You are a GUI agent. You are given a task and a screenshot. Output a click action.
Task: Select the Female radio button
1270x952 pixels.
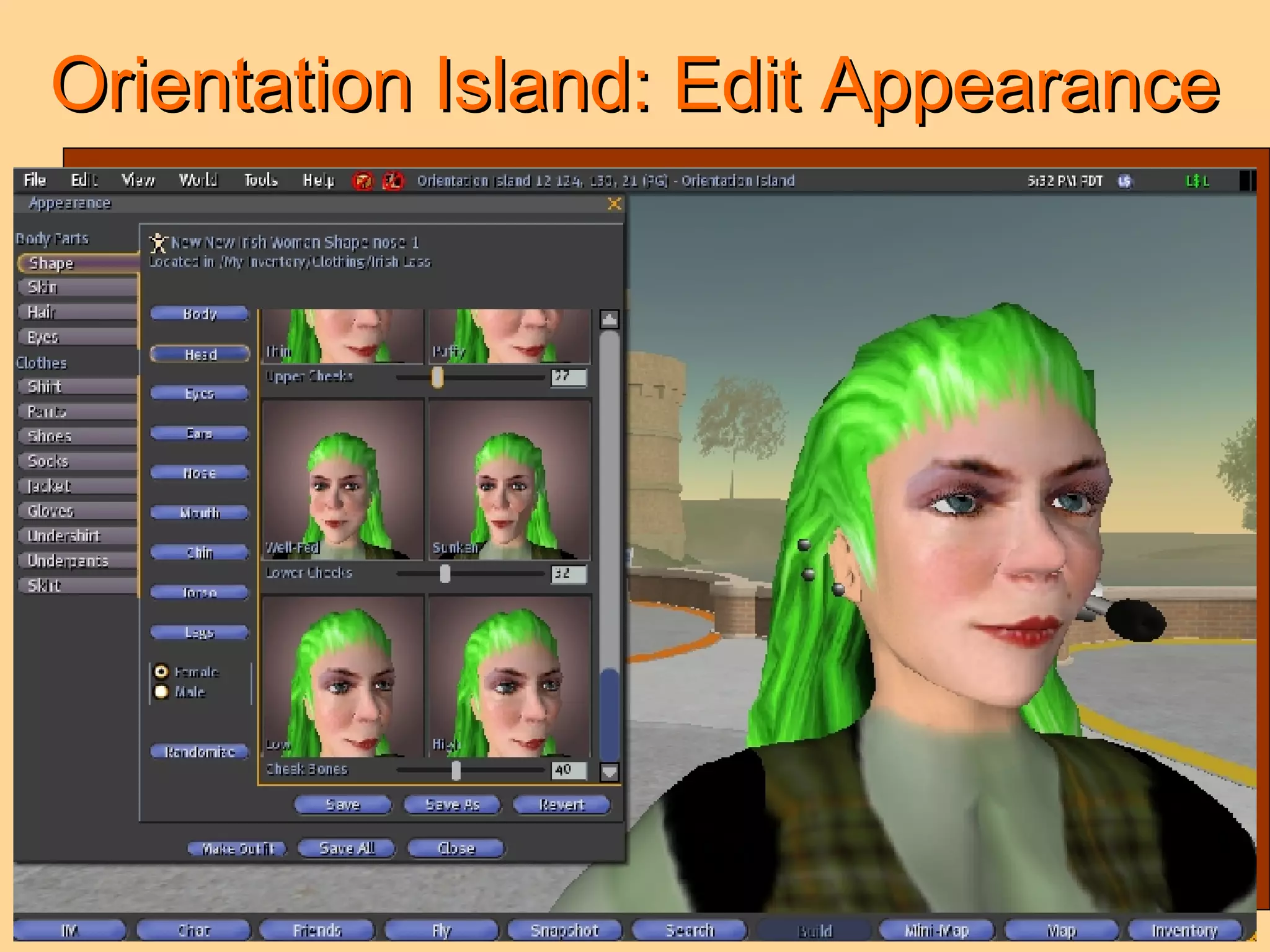(x=161, y=672)
